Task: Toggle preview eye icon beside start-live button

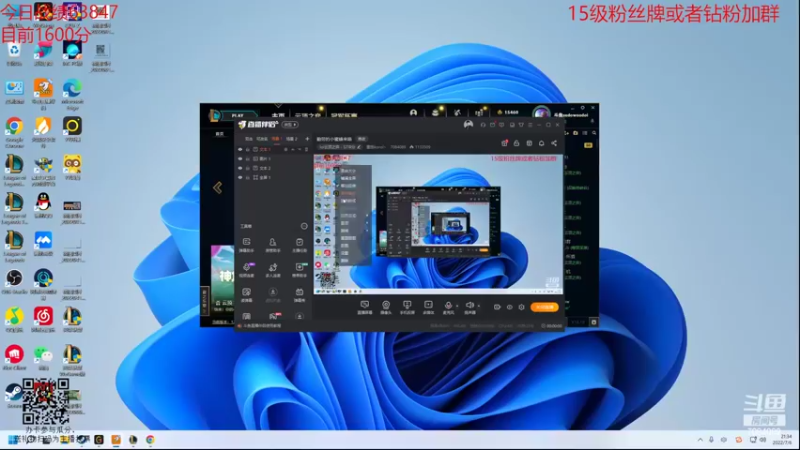Action: pyautogui.click(x=509, y=307)
